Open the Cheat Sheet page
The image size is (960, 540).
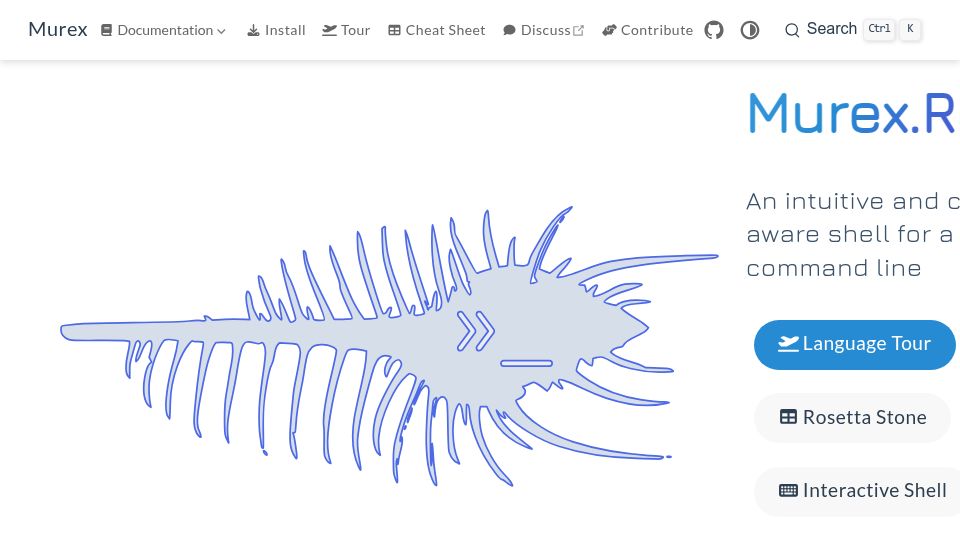437,30
